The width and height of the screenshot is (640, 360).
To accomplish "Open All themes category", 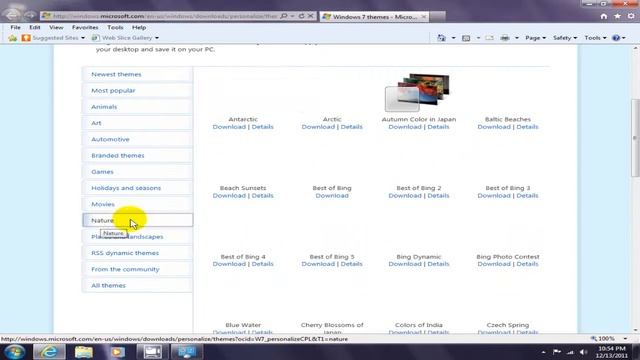I will pyautogui.click(x=137, y=286).
